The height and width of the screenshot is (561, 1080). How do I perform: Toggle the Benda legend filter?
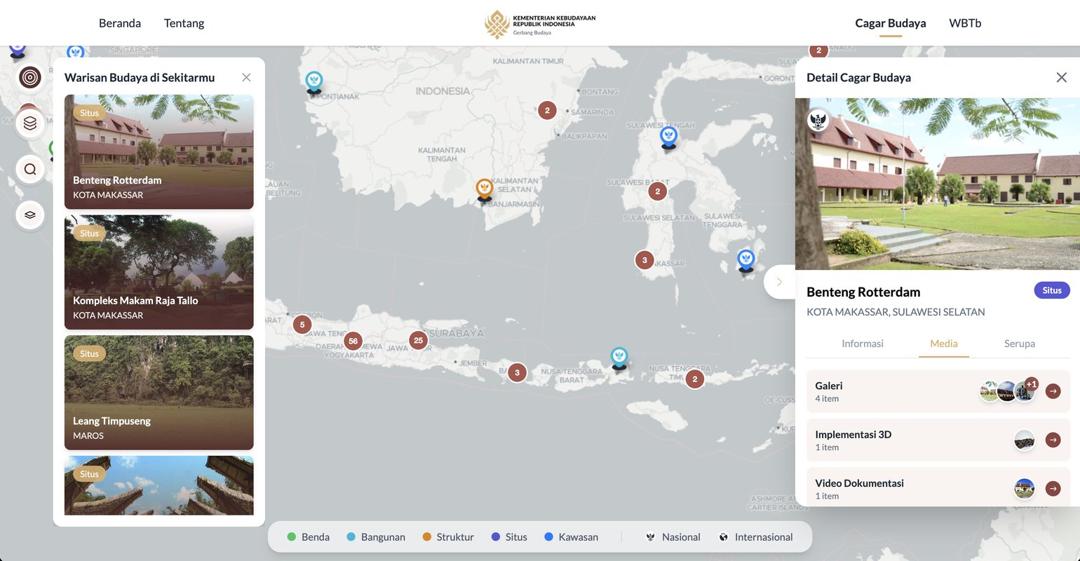[x=308, y=537]
